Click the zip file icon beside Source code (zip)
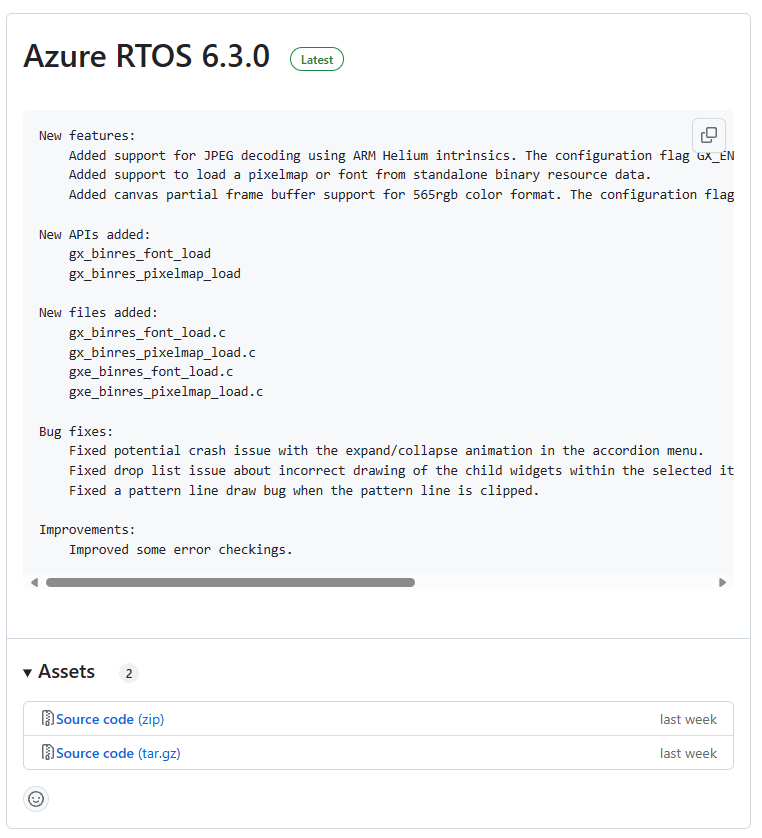This screenshot has height=838, width=762. tap(48, 718)
